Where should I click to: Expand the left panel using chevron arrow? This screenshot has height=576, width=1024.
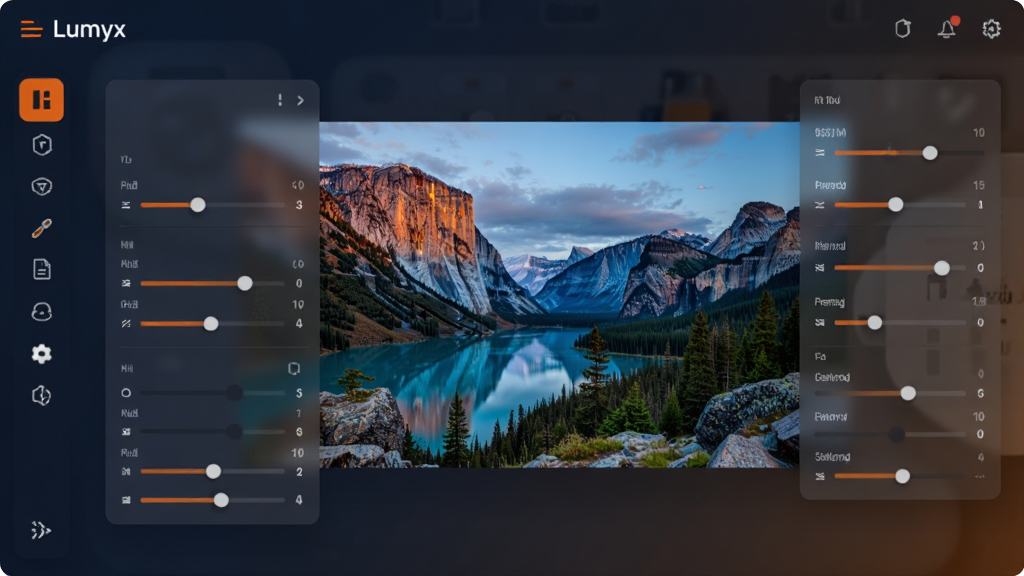pyautogui.click(x=300, y=101)
